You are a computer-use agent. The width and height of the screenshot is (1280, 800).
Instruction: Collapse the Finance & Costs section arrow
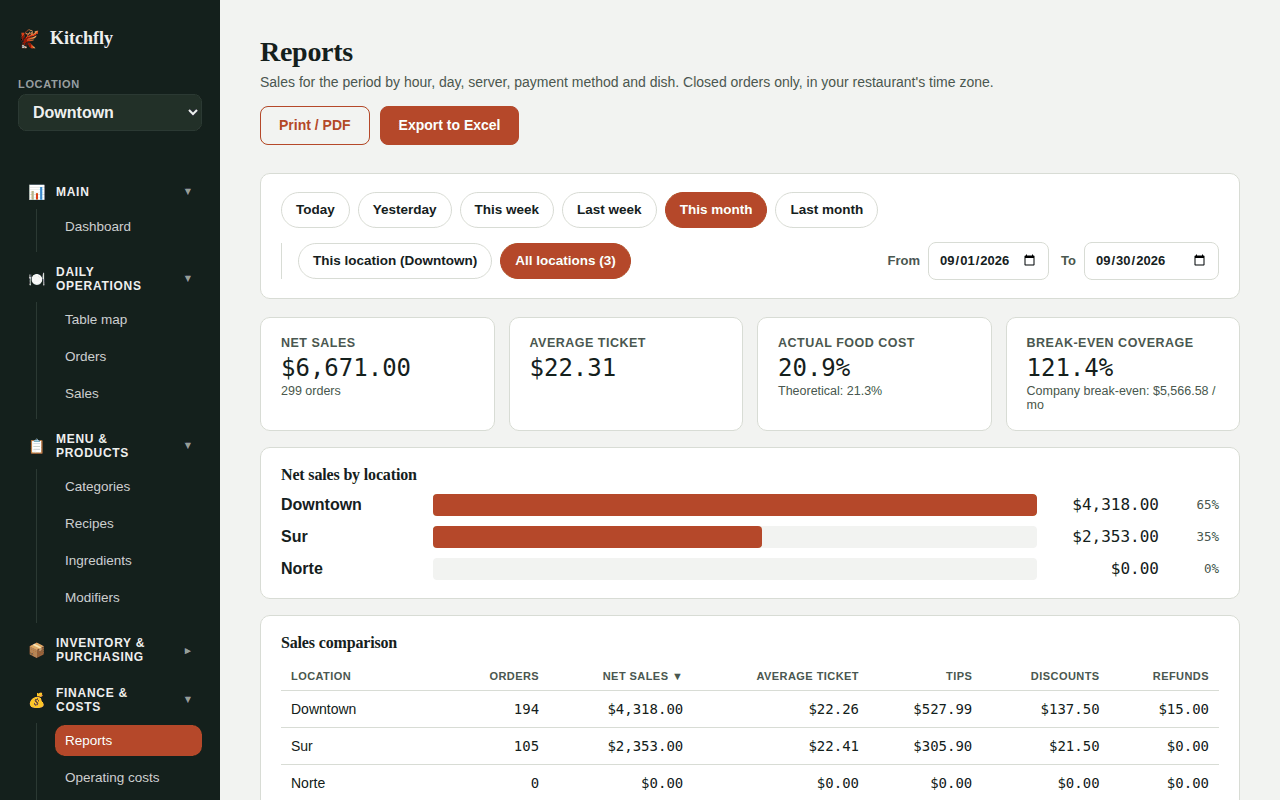[x=188, y=699]
